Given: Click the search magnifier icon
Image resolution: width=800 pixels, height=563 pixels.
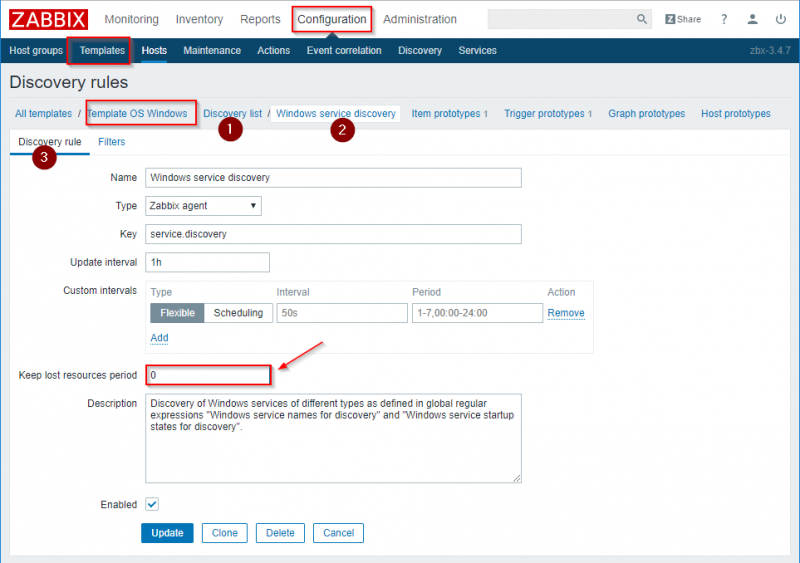Looking at the screenshot, I should click(x=641, y=19).
